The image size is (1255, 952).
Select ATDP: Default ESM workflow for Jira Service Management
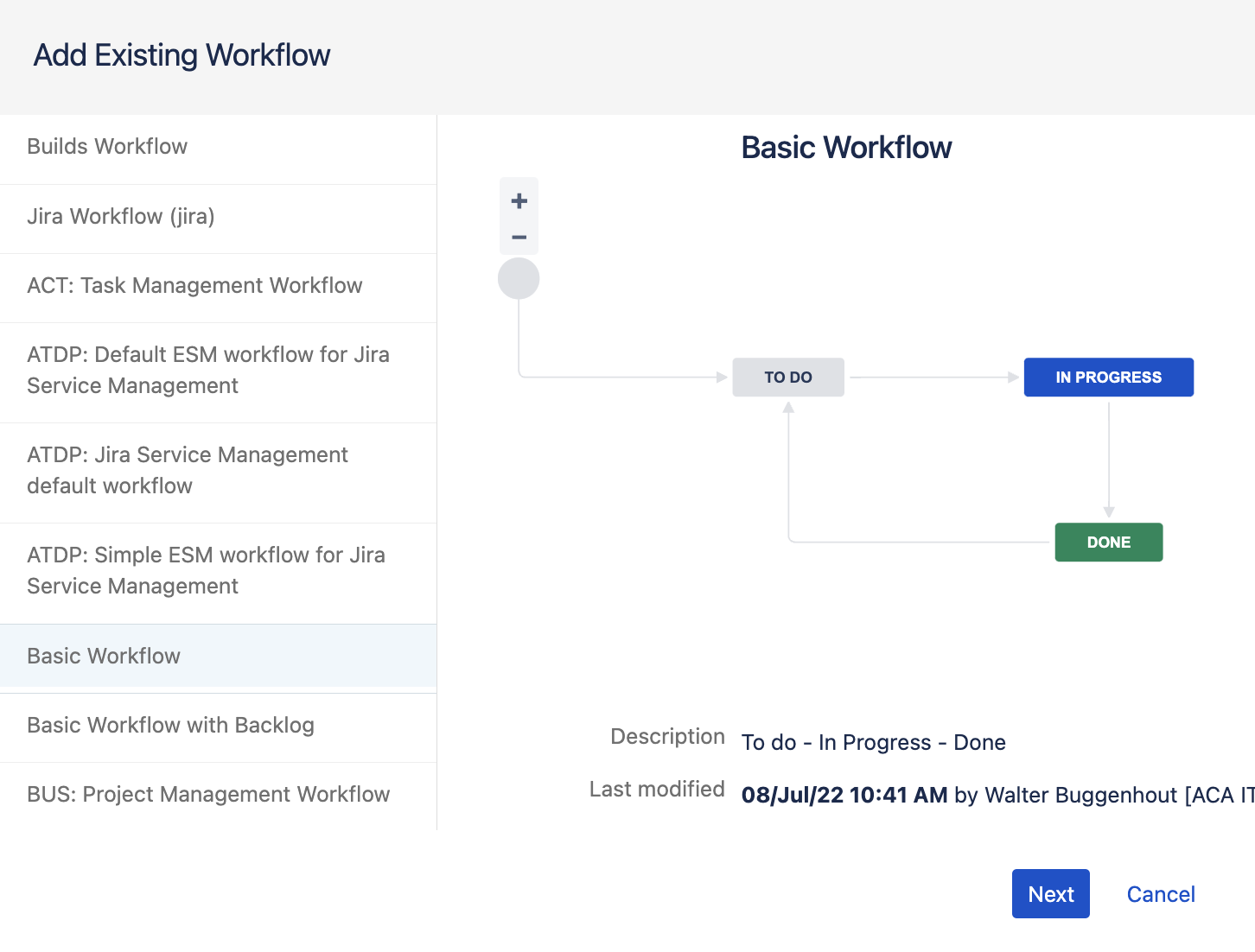tap(207, 370)
